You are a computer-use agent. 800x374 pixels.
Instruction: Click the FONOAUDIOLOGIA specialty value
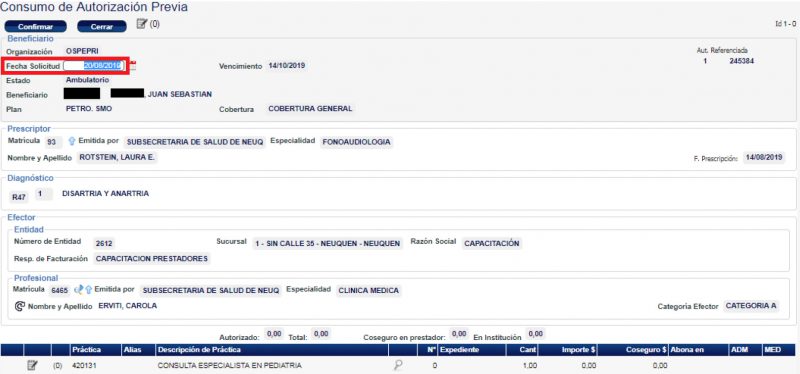point(357,142)
